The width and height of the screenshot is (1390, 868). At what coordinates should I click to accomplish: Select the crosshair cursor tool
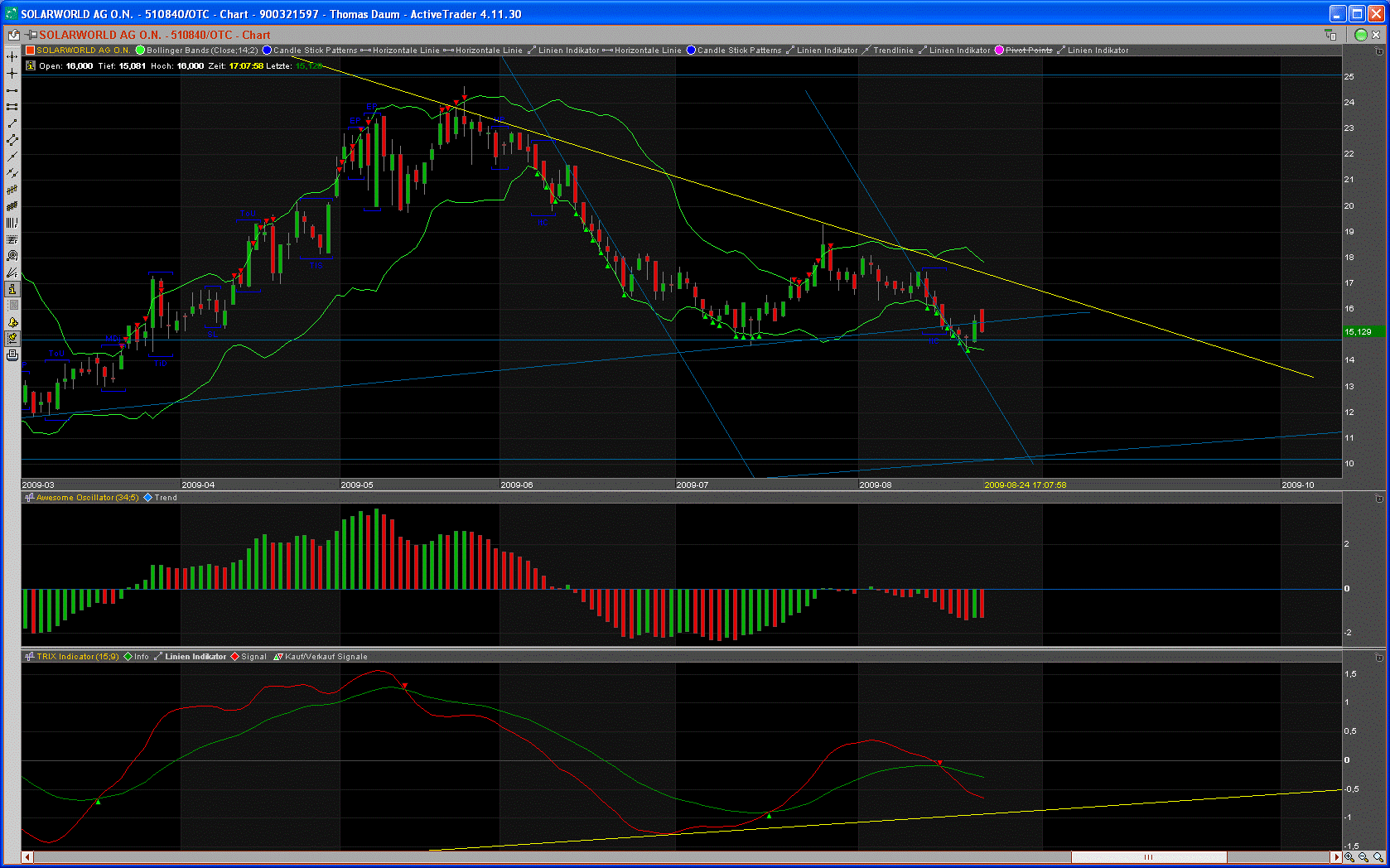(x=12, y=74)
